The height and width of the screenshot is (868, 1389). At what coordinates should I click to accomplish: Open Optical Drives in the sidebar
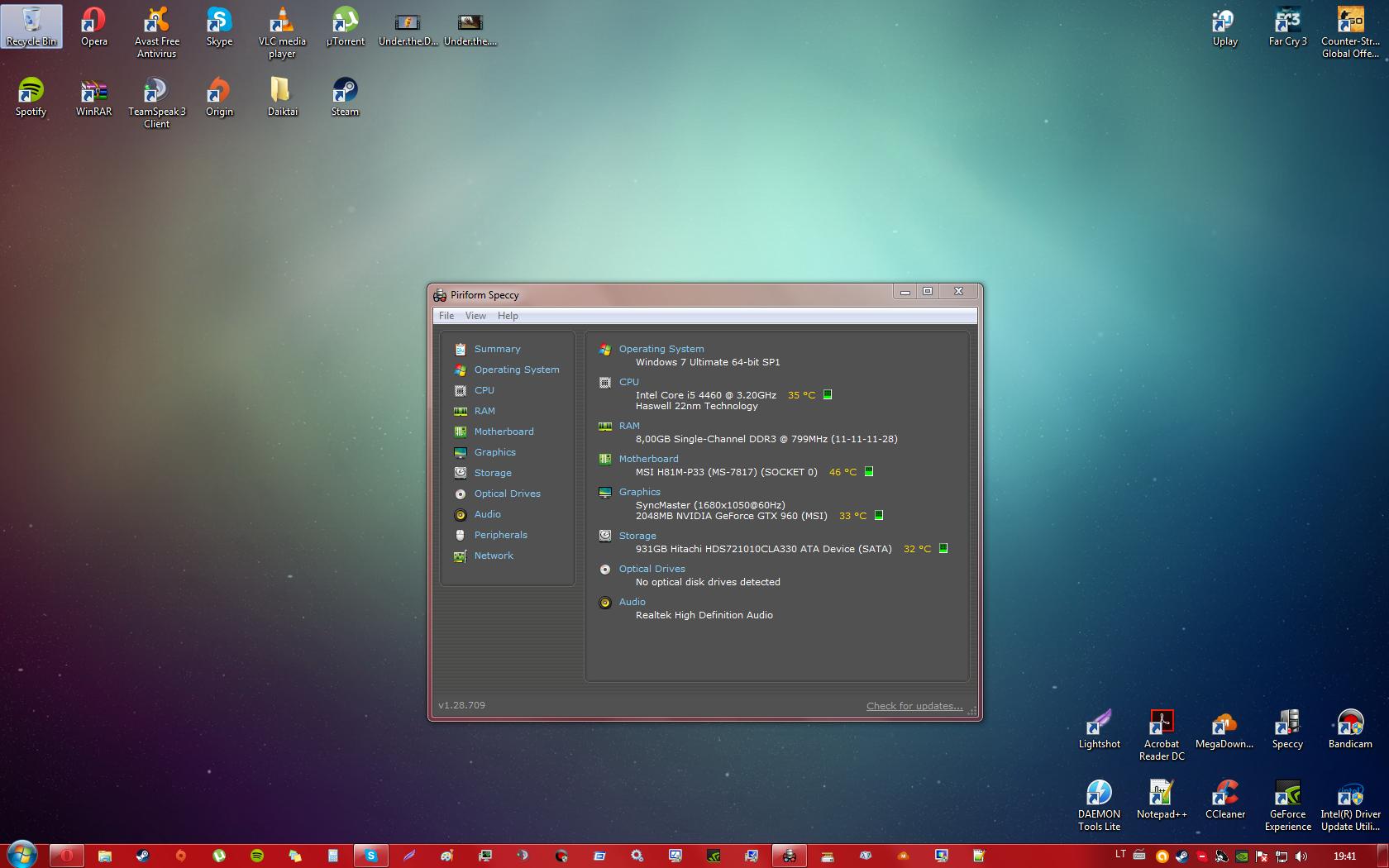click(x=507, y=494)
